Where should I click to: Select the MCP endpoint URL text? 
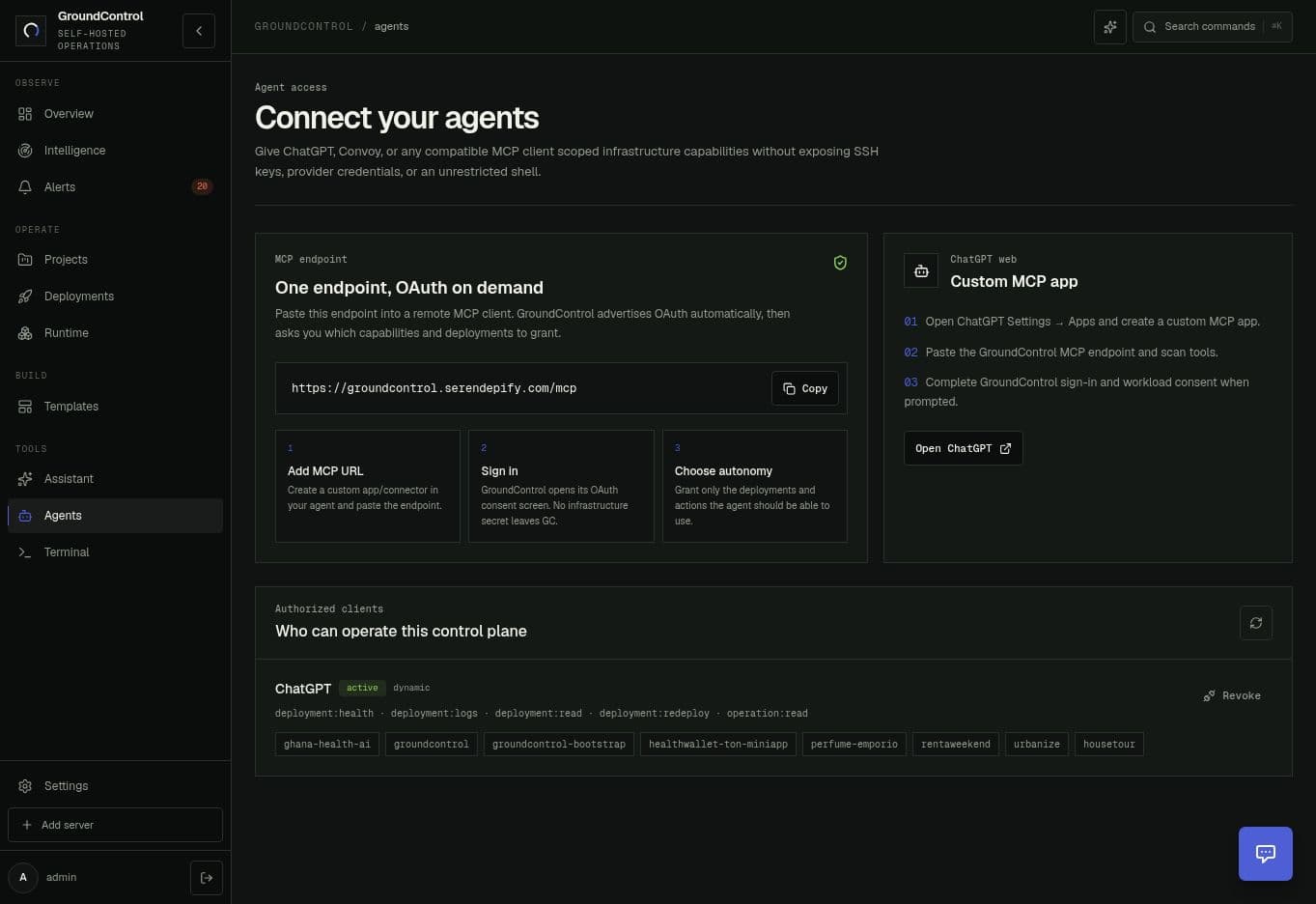tap(434, 388)
